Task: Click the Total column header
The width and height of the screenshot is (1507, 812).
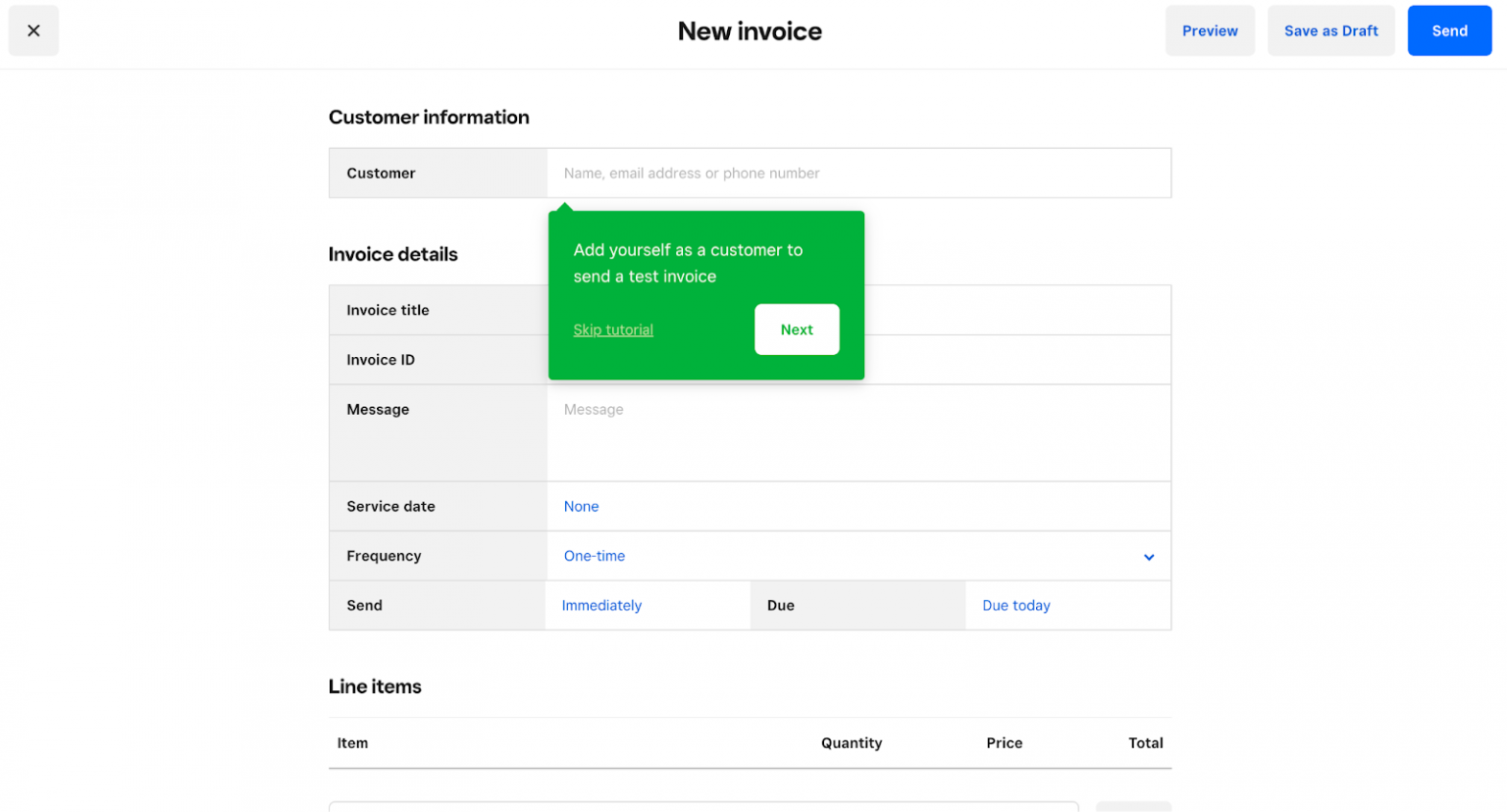Action: 1145,743
